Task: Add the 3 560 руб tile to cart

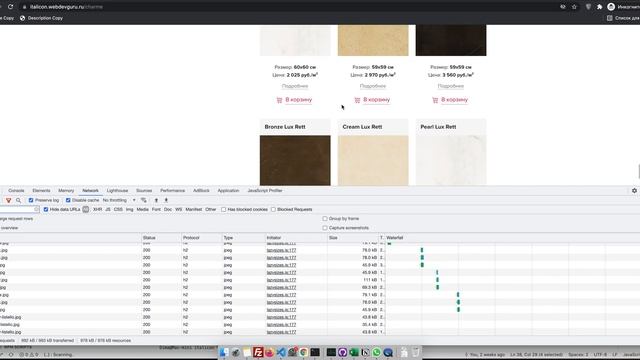Action: pos(450,100)
